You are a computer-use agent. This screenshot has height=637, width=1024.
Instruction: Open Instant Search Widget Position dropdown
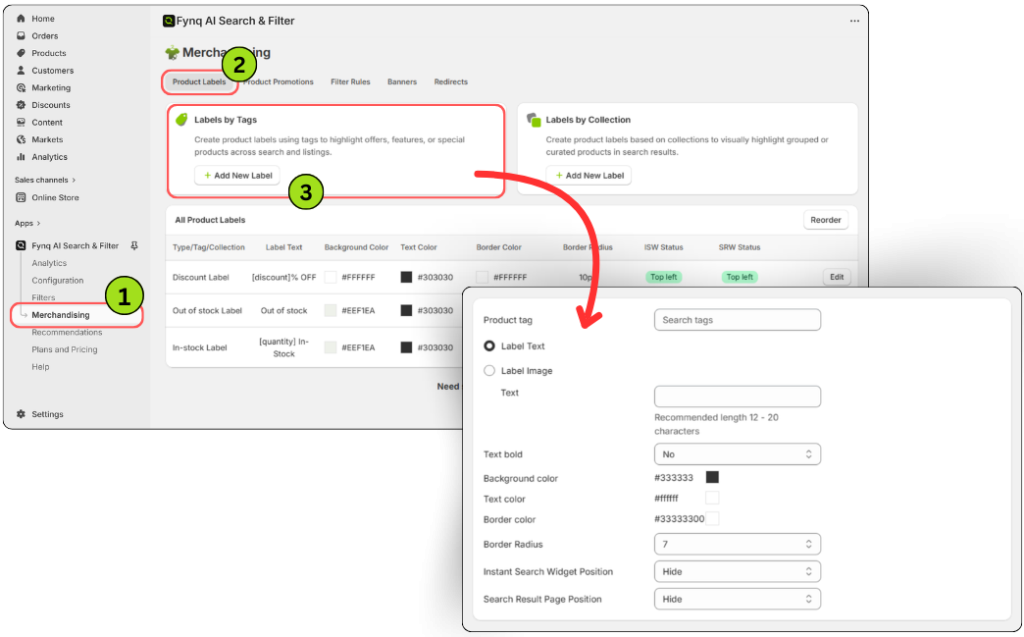(x=737, y=572)
